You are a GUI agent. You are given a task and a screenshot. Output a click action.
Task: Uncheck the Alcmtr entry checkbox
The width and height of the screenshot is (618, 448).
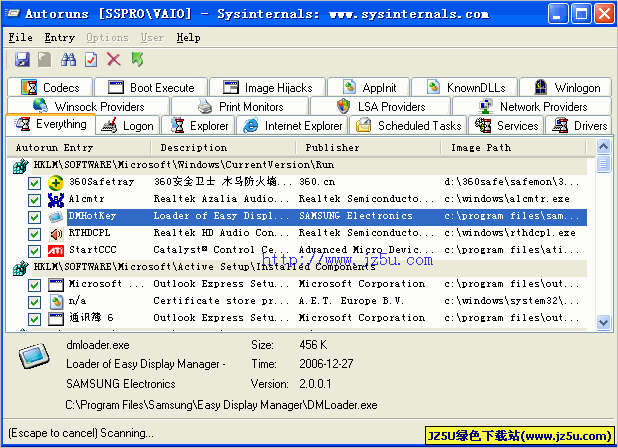pyautogui.click(x=34, y=200)
